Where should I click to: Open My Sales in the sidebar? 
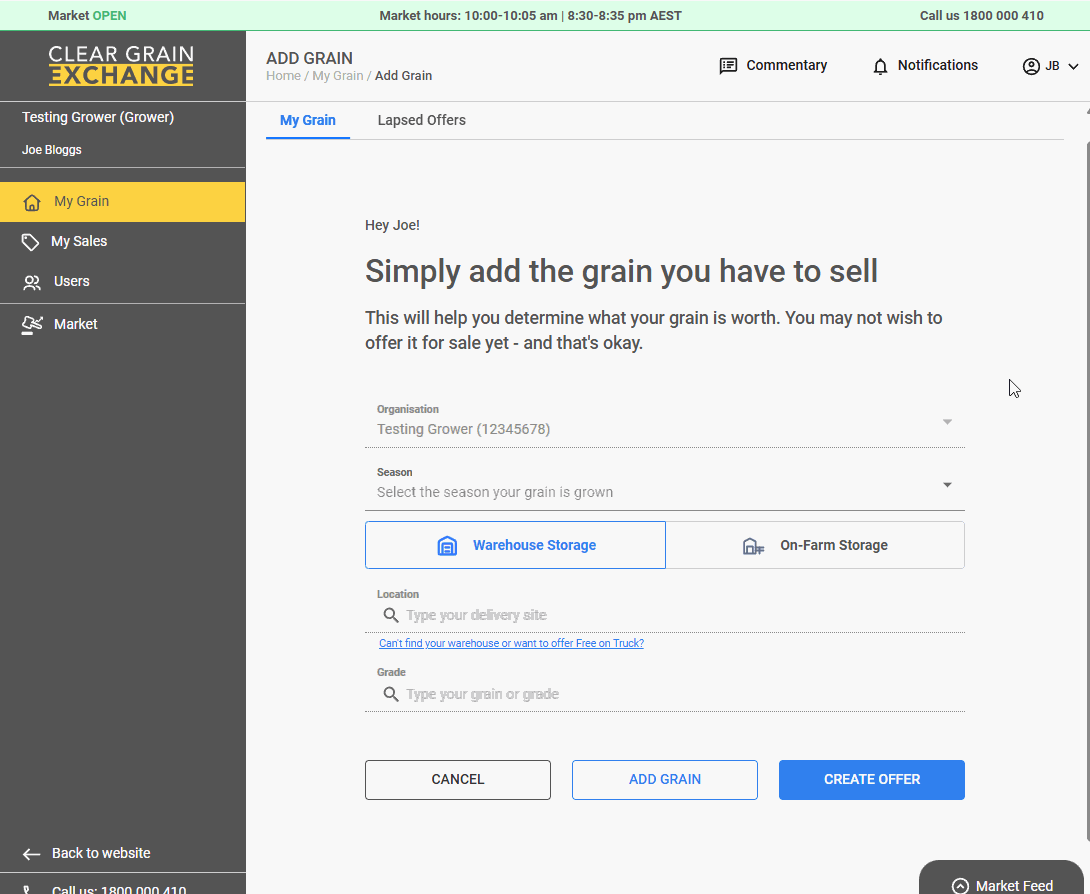122,242
